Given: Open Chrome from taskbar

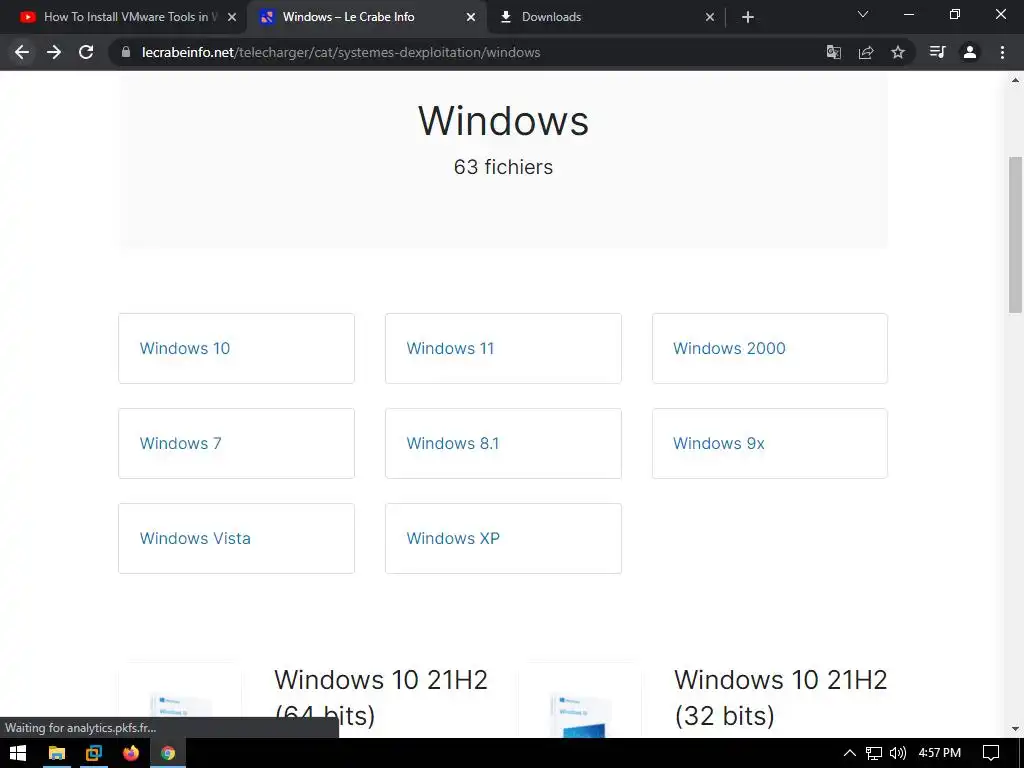Looking at the screenshot, I should 168,753.
